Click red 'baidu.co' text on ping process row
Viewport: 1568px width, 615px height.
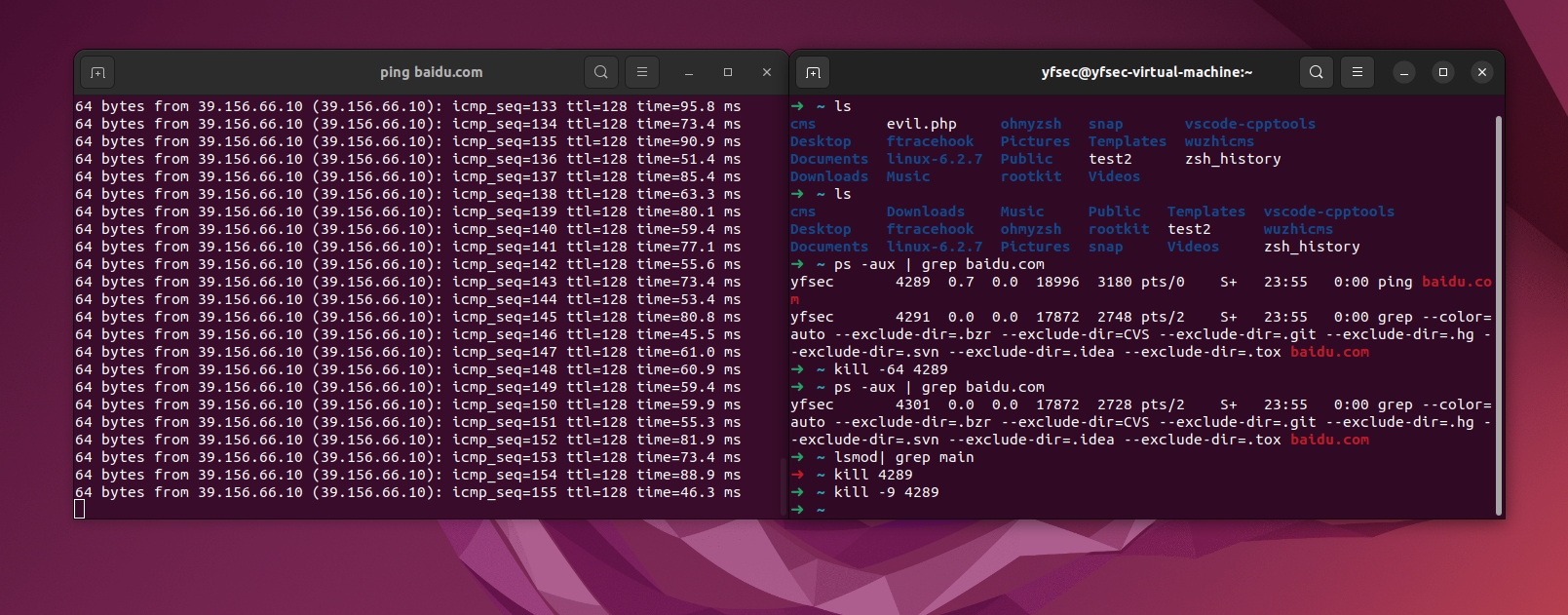(x=1457, y=282)
